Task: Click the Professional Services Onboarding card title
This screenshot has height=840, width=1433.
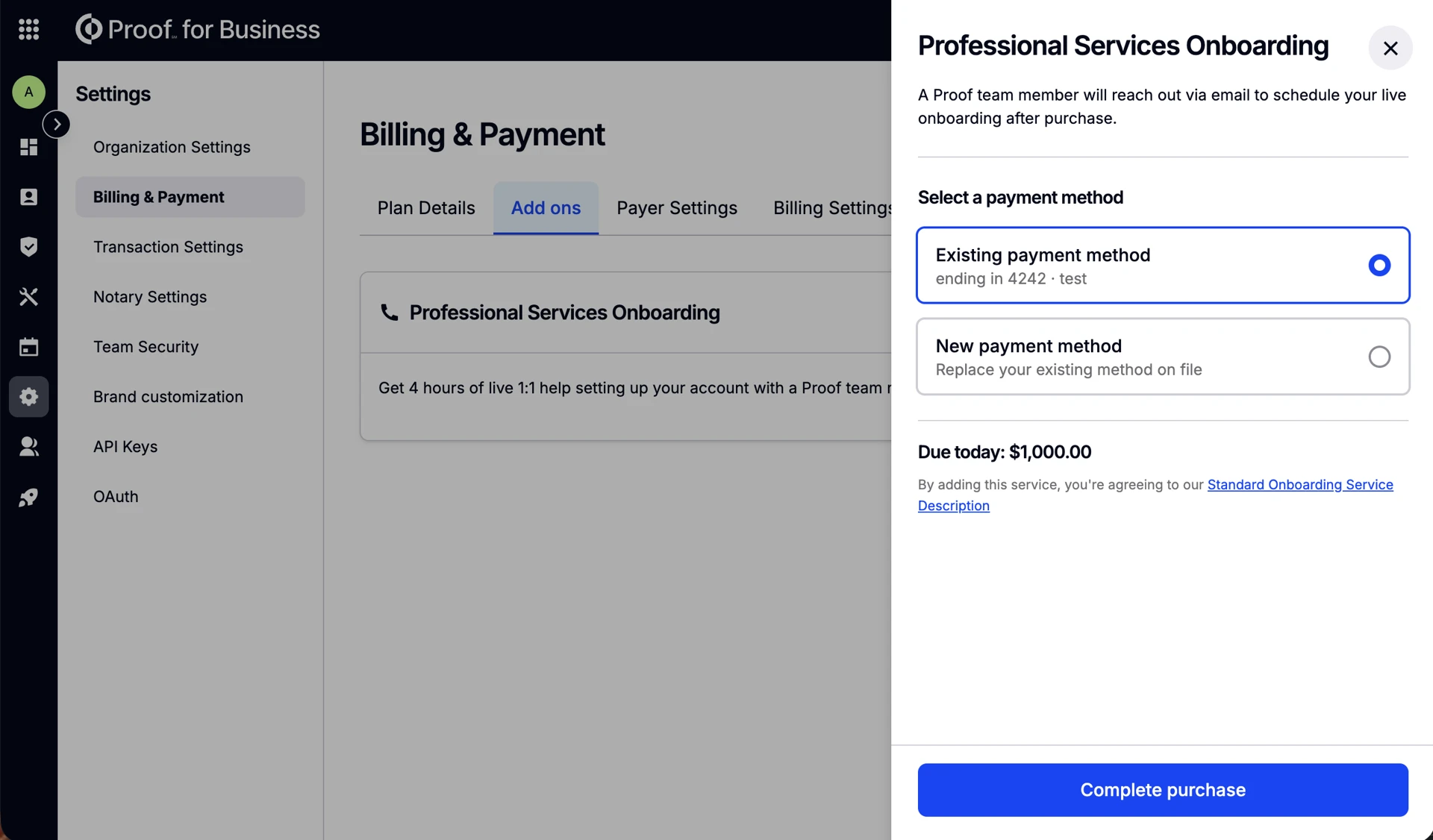Action: tap(564, 313)
